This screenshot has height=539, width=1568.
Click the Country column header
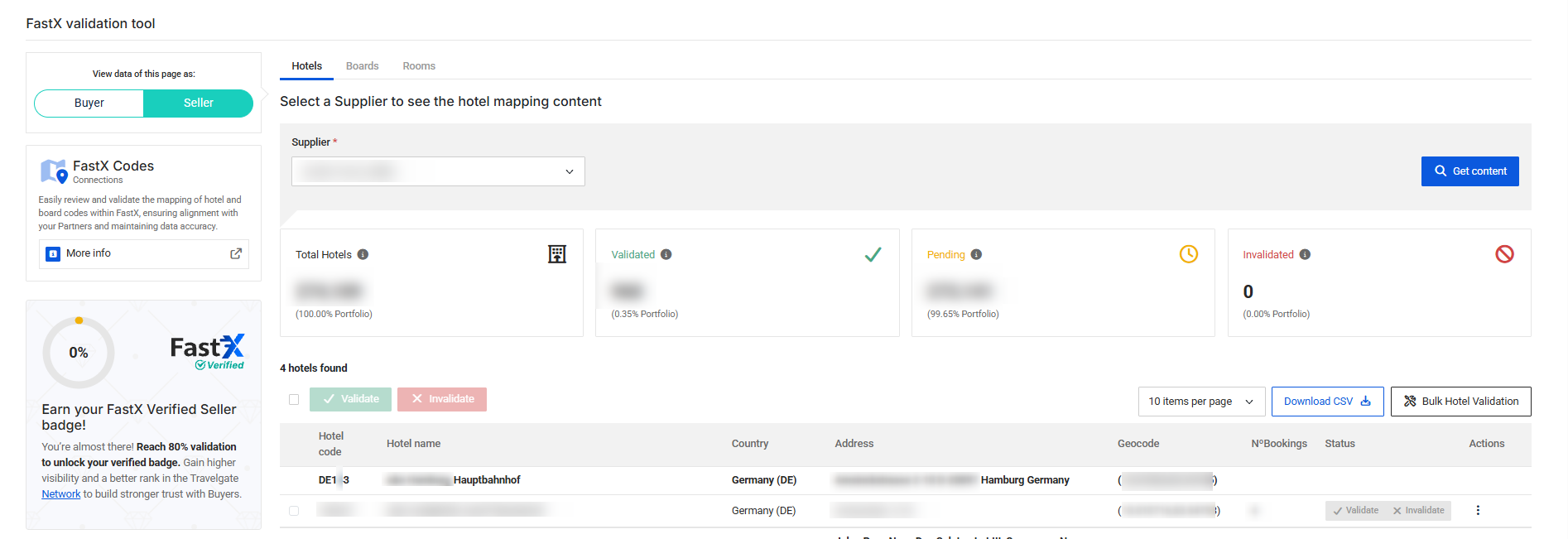(749, 444)
